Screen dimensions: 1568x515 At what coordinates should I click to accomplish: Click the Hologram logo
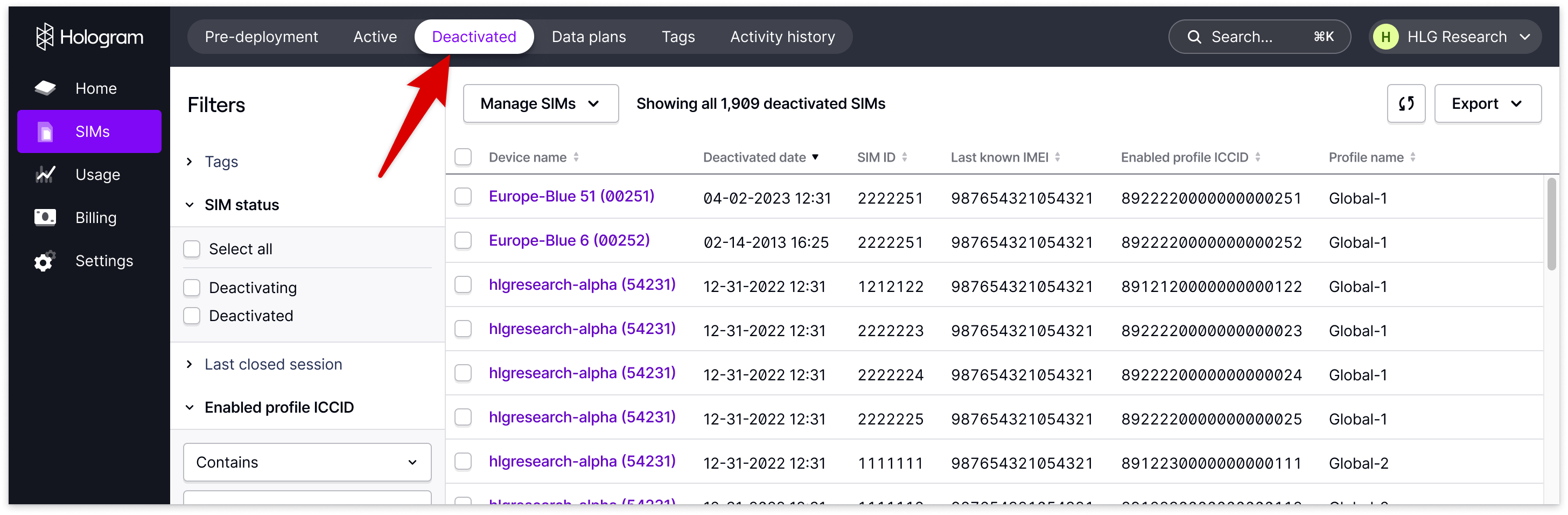(89, 36)
